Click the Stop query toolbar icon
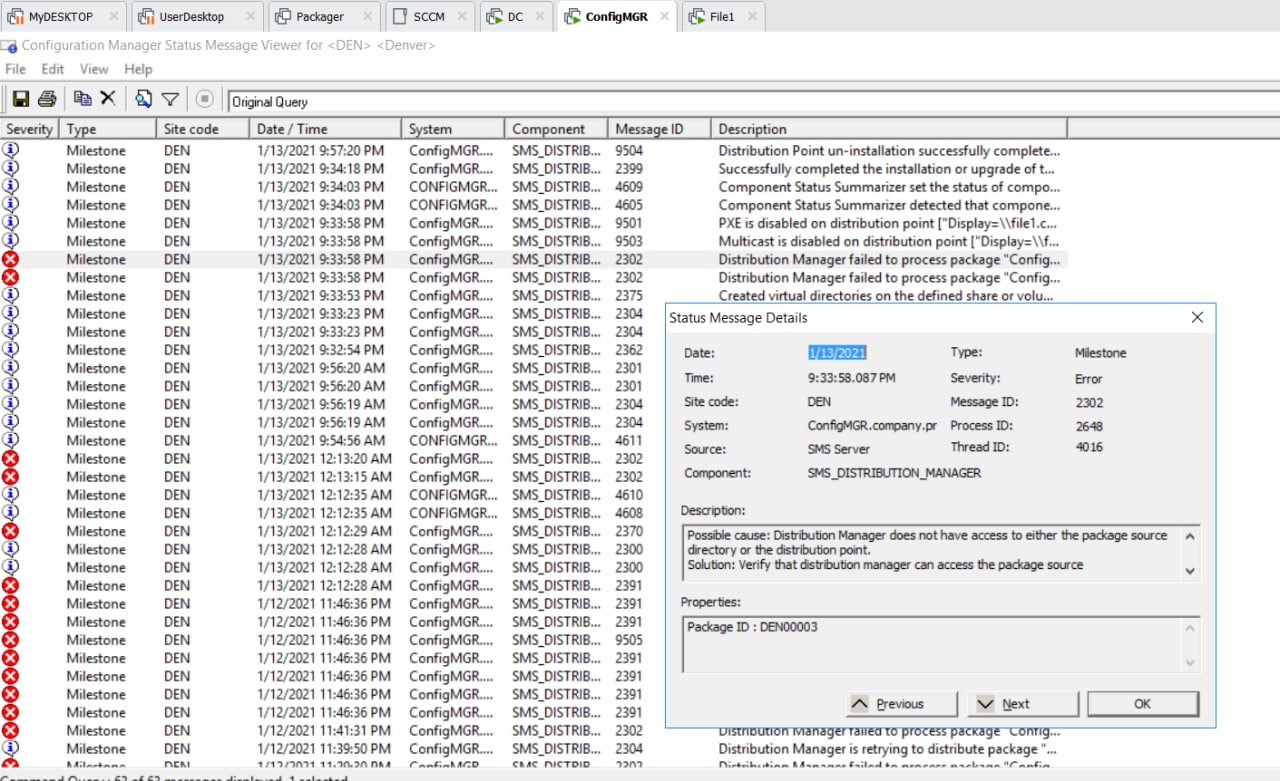1280x781 pixels. click(204, 98)
